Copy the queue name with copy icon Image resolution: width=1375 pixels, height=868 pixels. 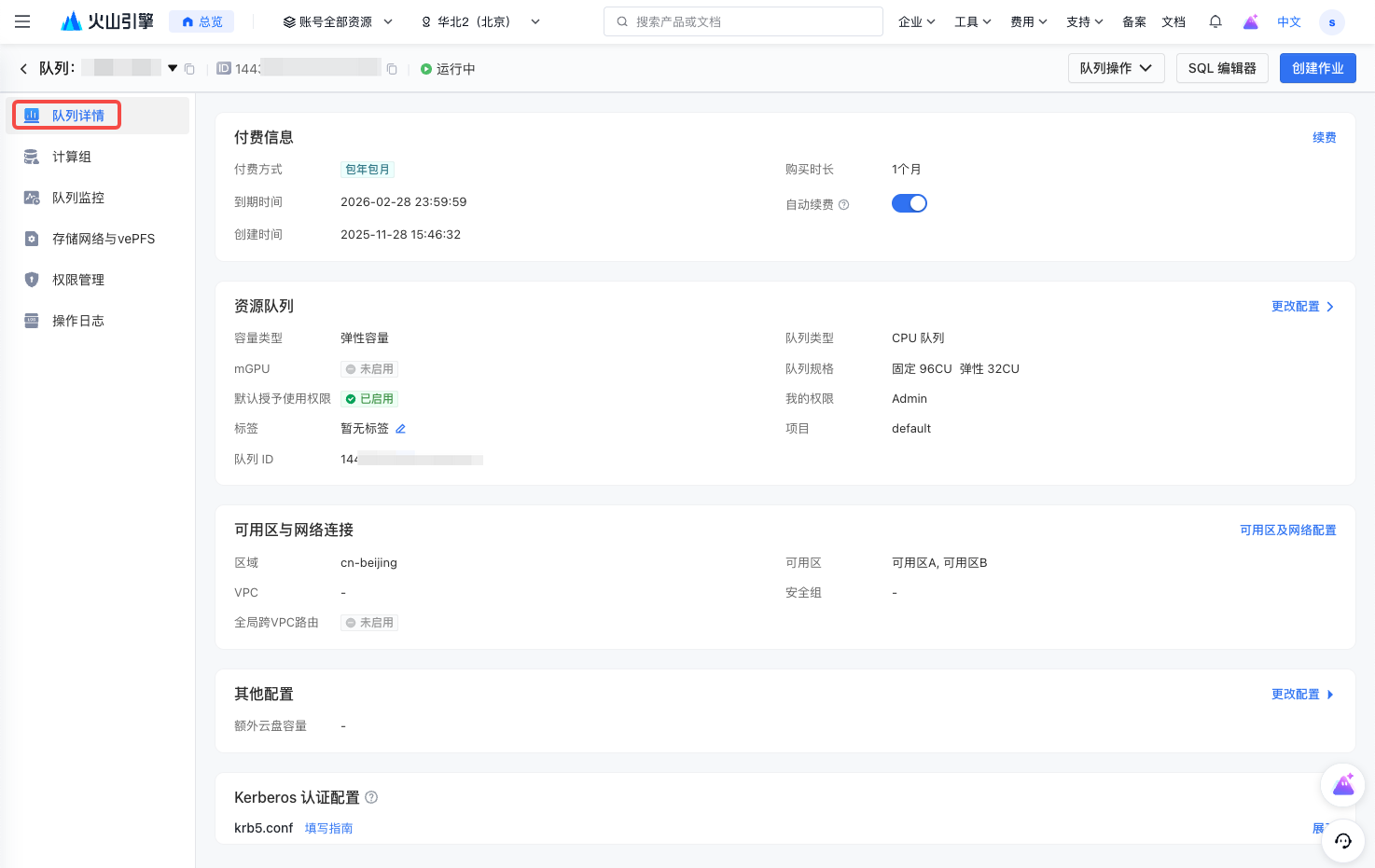[x=189, y=69]
